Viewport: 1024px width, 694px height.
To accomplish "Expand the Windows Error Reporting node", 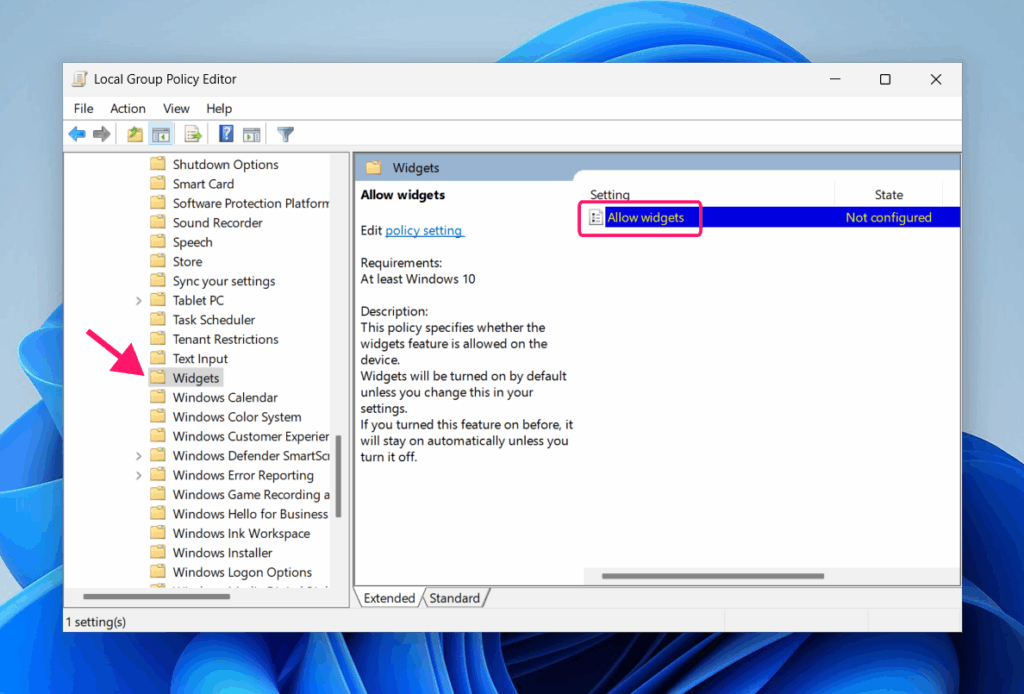I will tap(138, 475).
